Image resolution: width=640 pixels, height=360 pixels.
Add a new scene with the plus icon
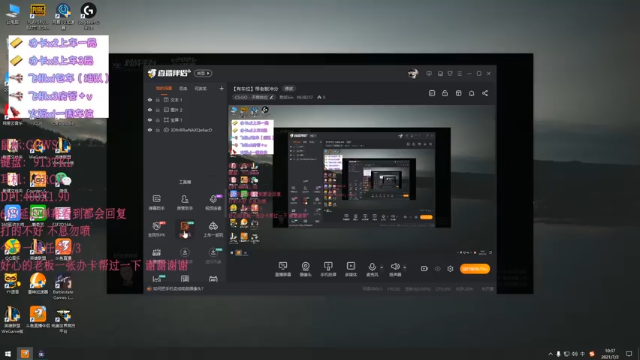pos(221,89)
